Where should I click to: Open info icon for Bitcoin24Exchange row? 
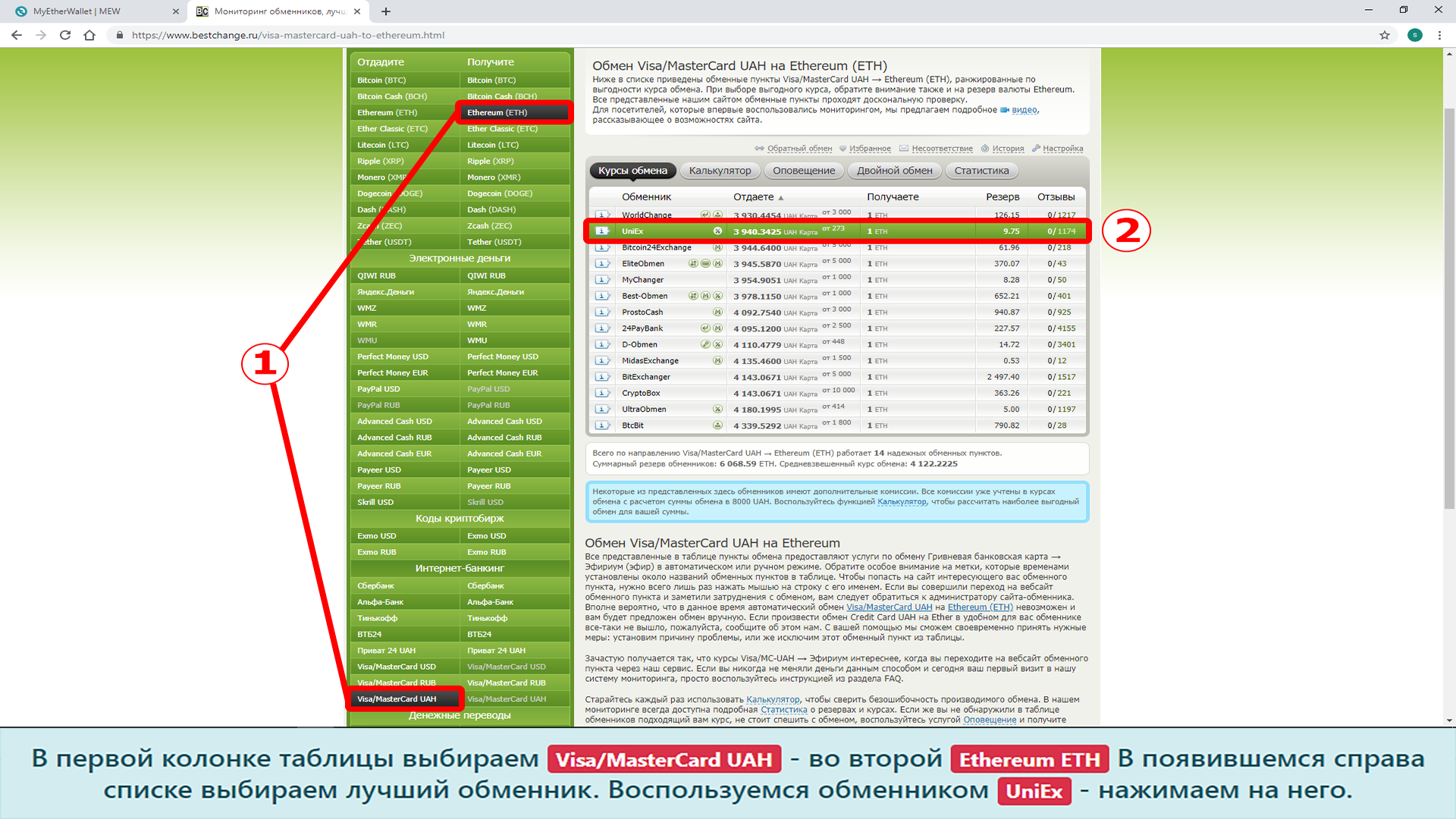(602, 248)
